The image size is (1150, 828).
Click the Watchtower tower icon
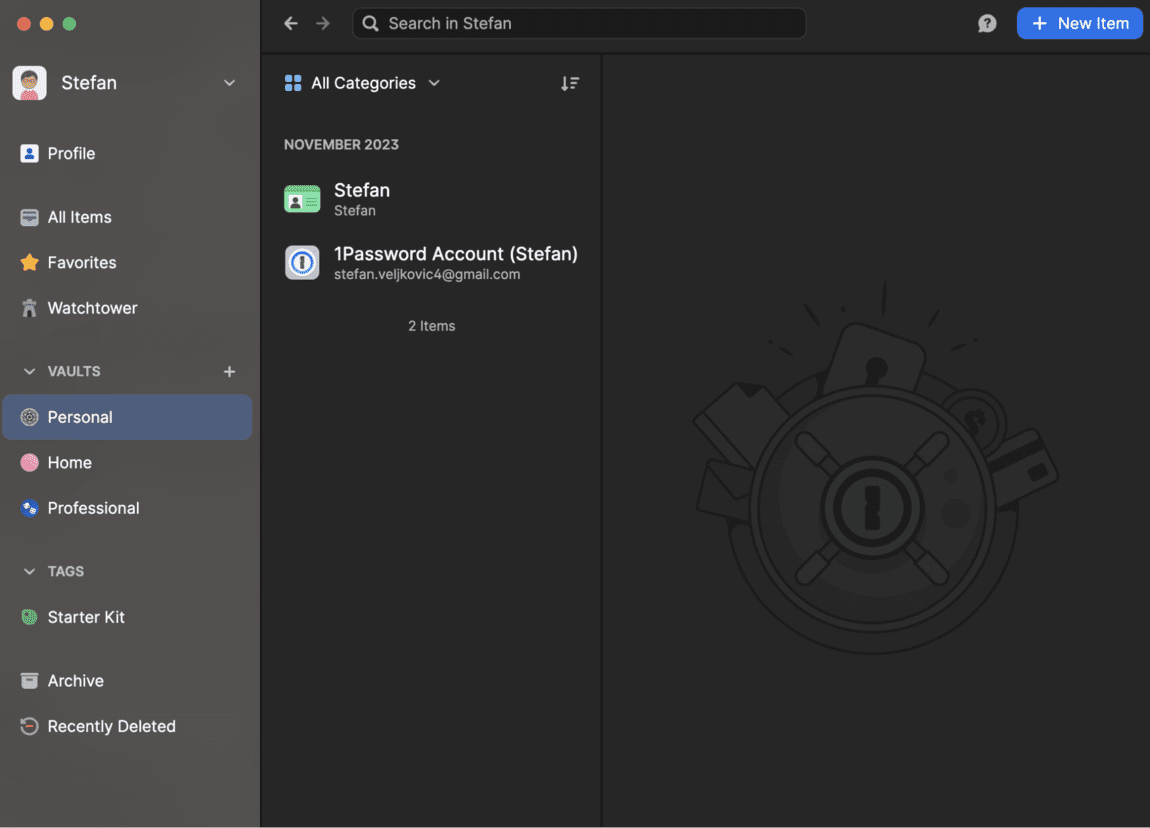point(29,308)
